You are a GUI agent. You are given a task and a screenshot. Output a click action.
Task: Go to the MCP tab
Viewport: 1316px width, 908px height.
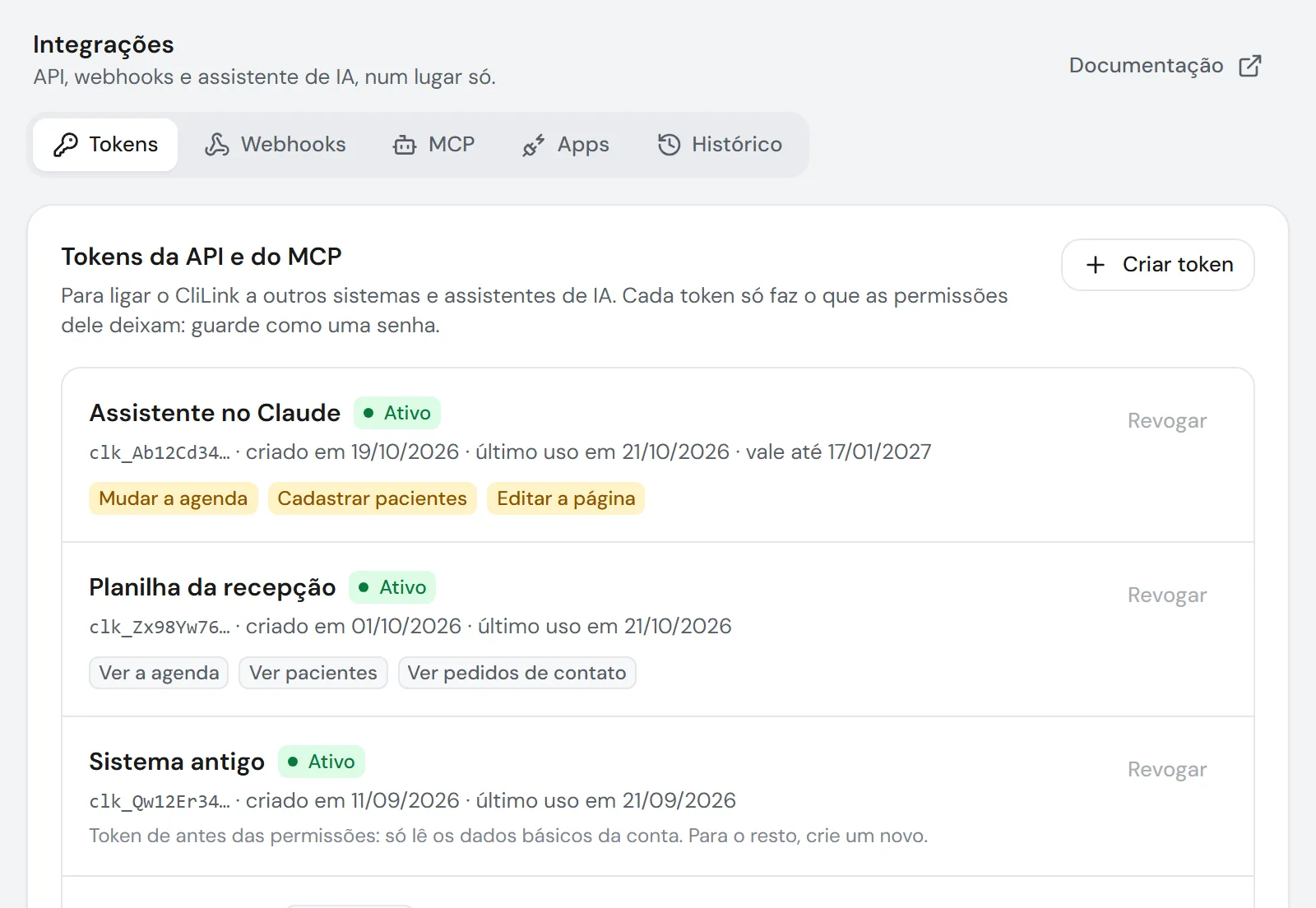pos(434,145)
